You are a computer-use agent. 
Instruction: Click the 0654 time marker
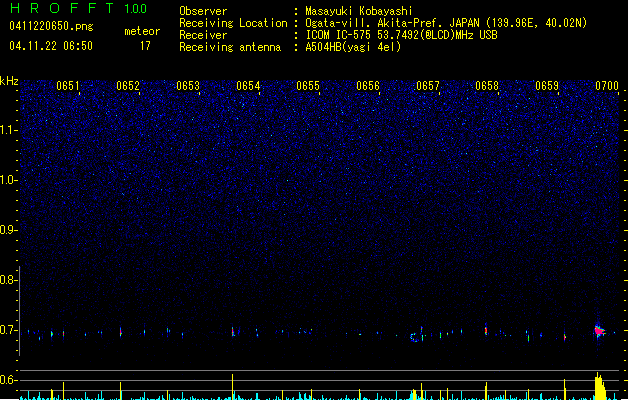click(x=248, y=86)
